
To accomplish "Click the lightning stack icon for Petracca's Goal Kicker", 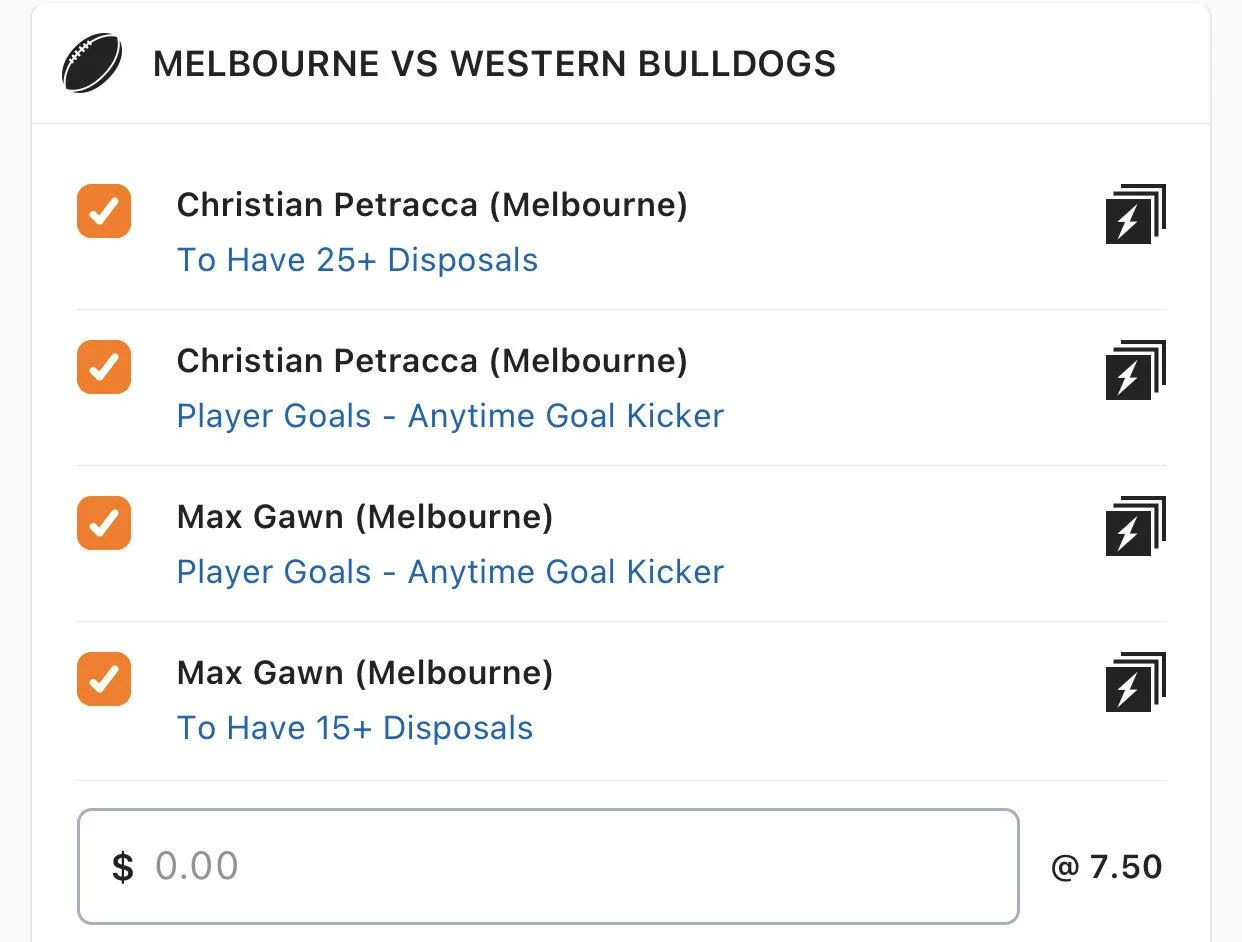I will (x=1135, y=371).
